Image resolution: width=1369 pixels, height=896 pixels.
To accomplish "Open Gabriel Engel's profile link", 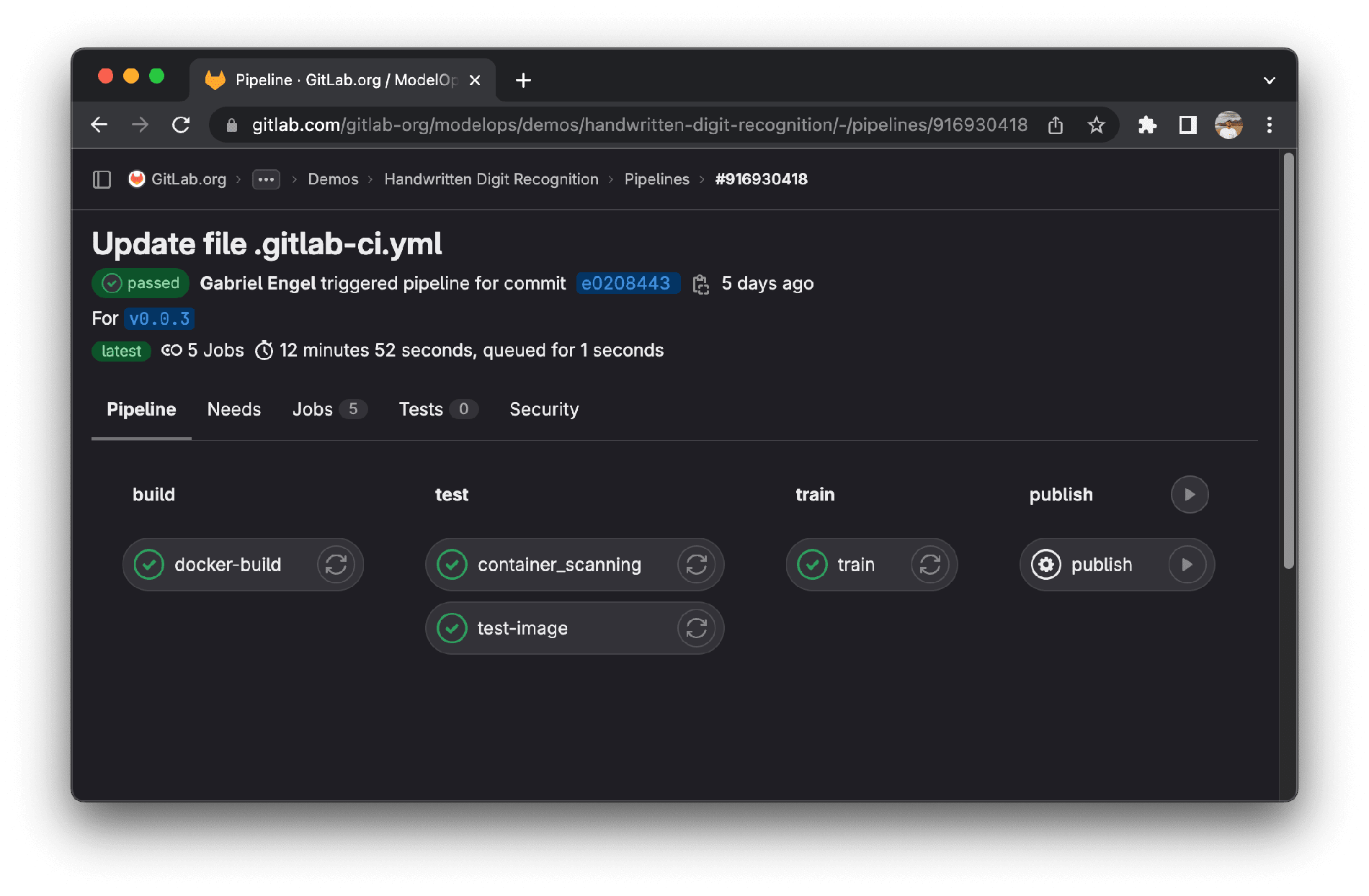I will (x=258, y=284).
